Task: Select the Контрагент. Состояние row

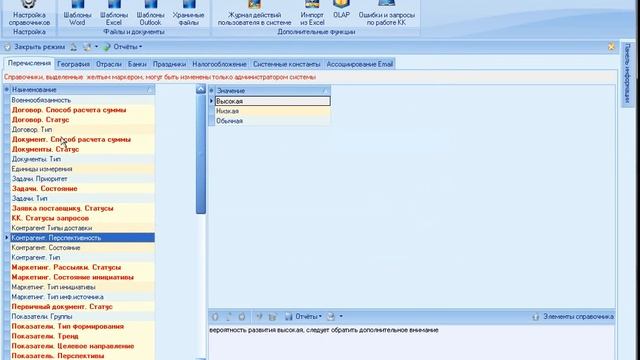Action: tap(82, 247)
